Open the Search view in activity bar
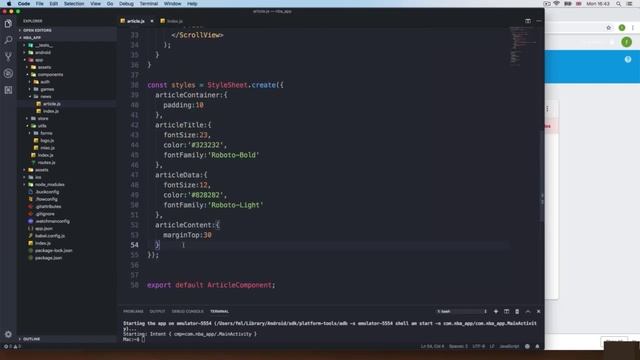The image size is (640, 360). (x=8, y=40)
